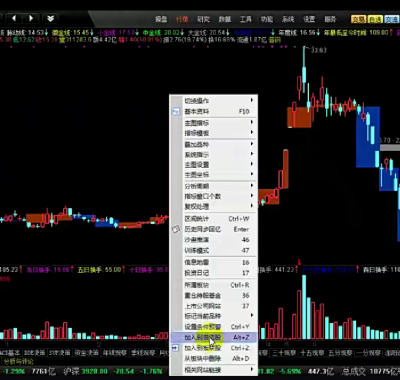
Task: Click the blue arrow icon beside 加入到板块股
Action: 176,348
